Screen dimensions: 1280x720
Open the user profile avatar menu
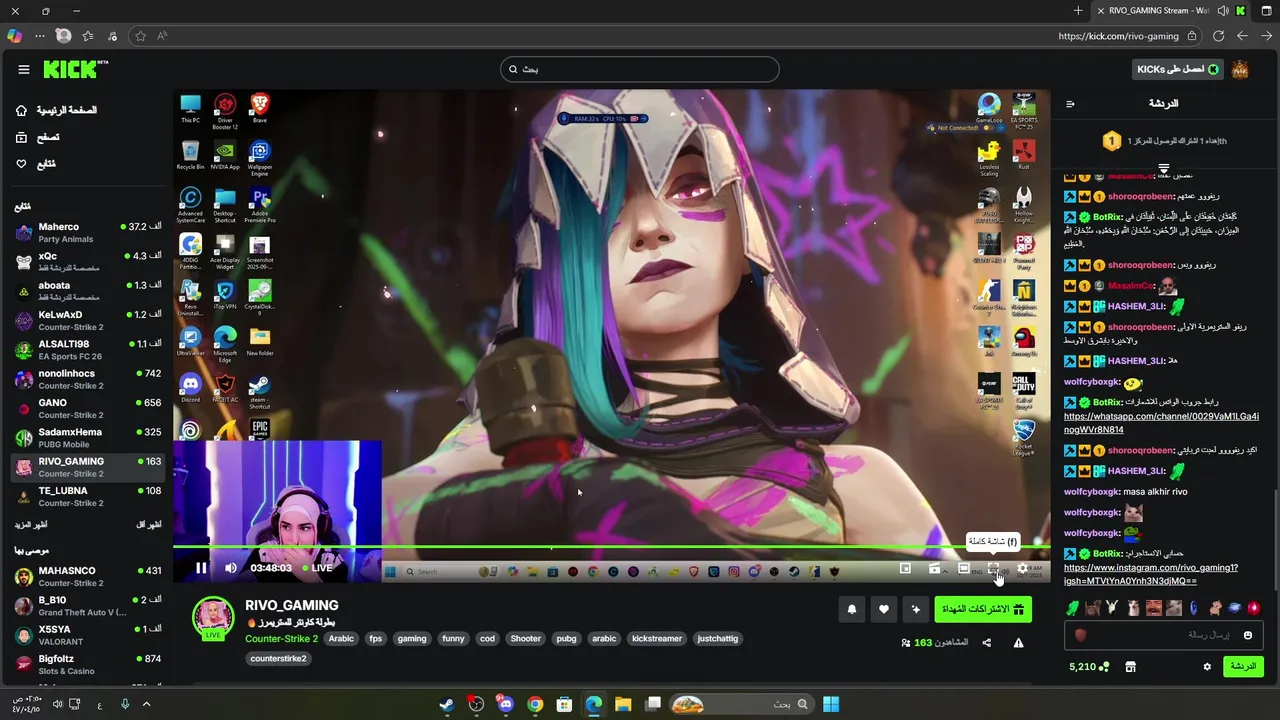[1240, 69]
